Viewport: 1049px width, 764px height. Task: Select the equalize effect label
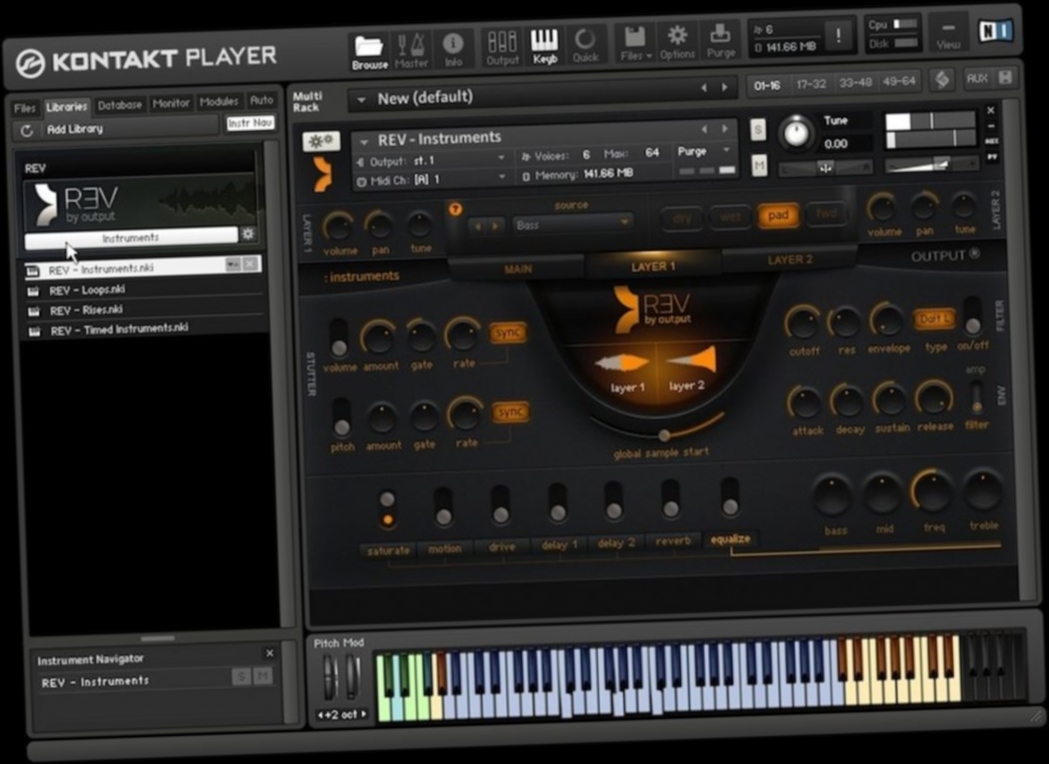(x=730, y=539)
